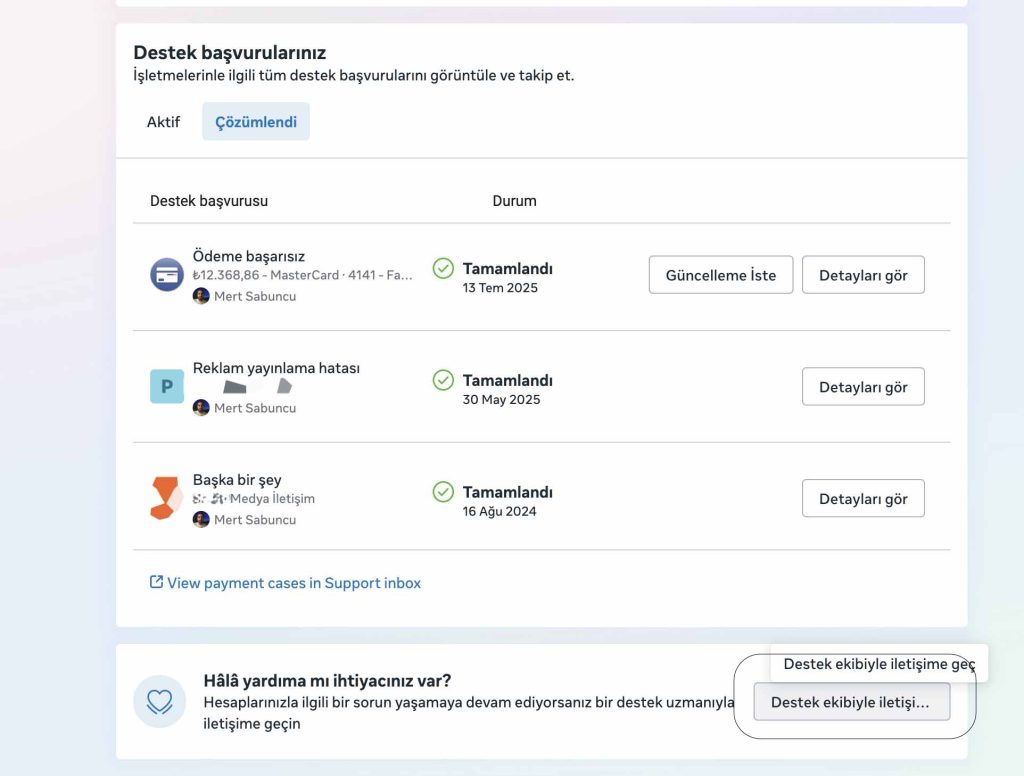Switch to the Aktif tab
Screen dimensions: 1024x776
click(x=163, y=122)
